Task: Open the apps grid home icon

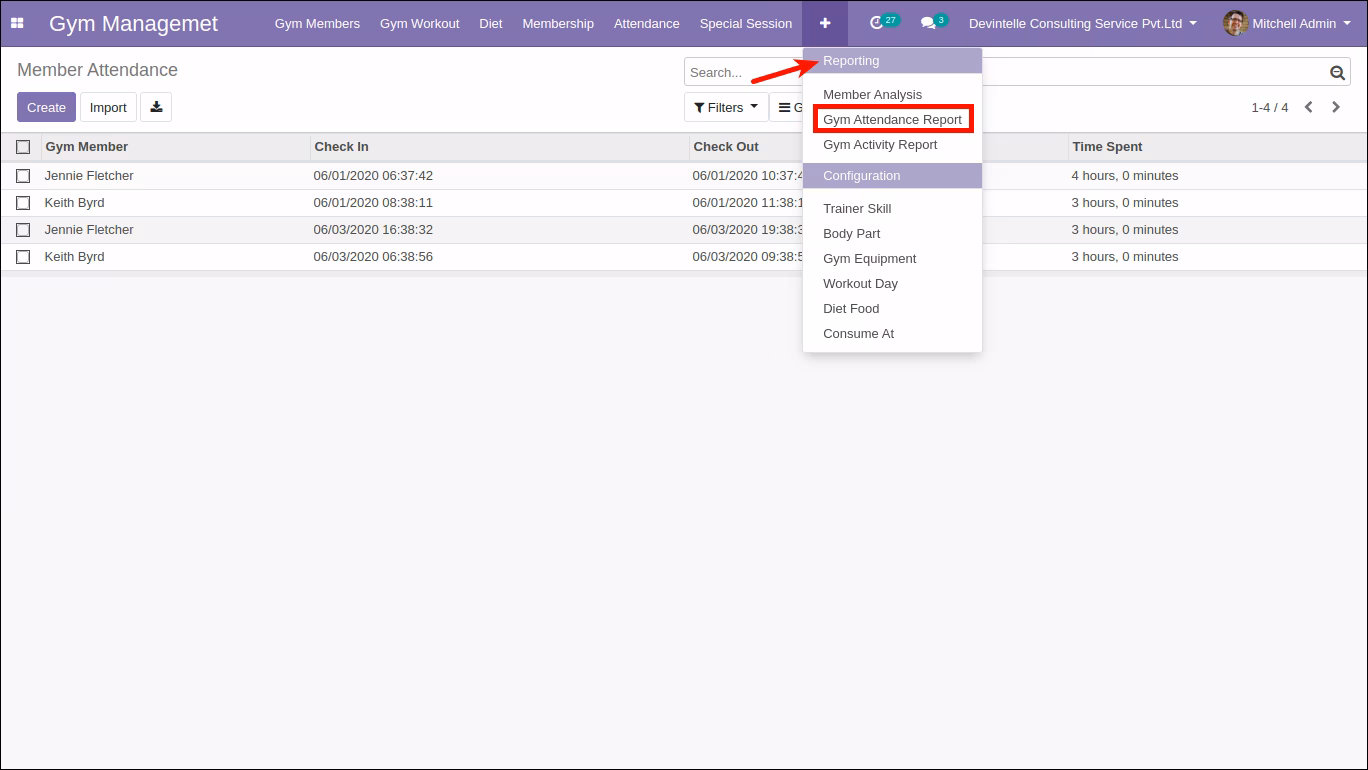Action: 17,23
